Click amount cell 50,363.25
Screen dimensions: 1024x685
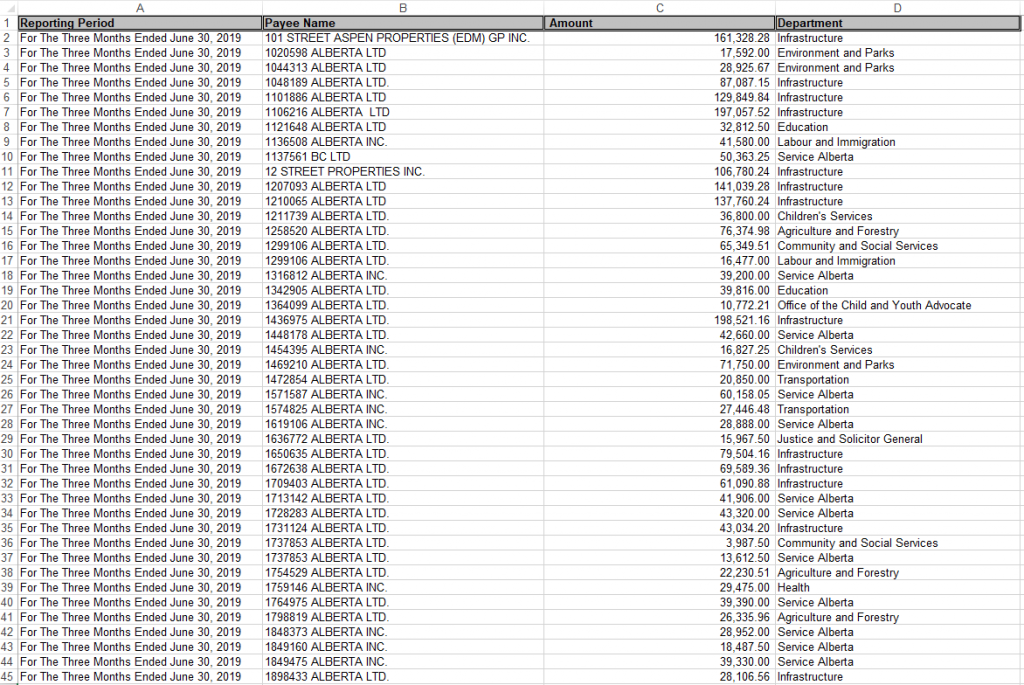pyautogui.click(x=660, y=157)
